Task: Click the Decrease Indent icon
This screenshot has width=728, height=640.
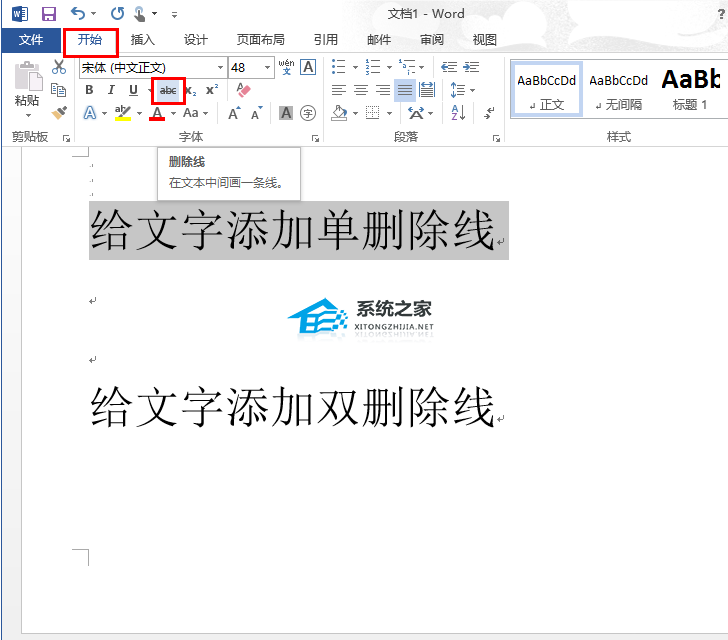Action: tap(448, 67)
